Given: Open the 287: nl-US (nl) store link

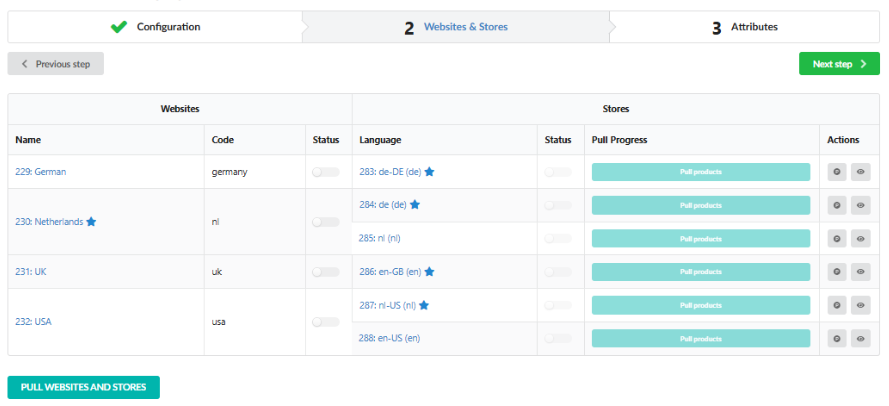Looking at the screenshot, I should click(x=387, y=305).
